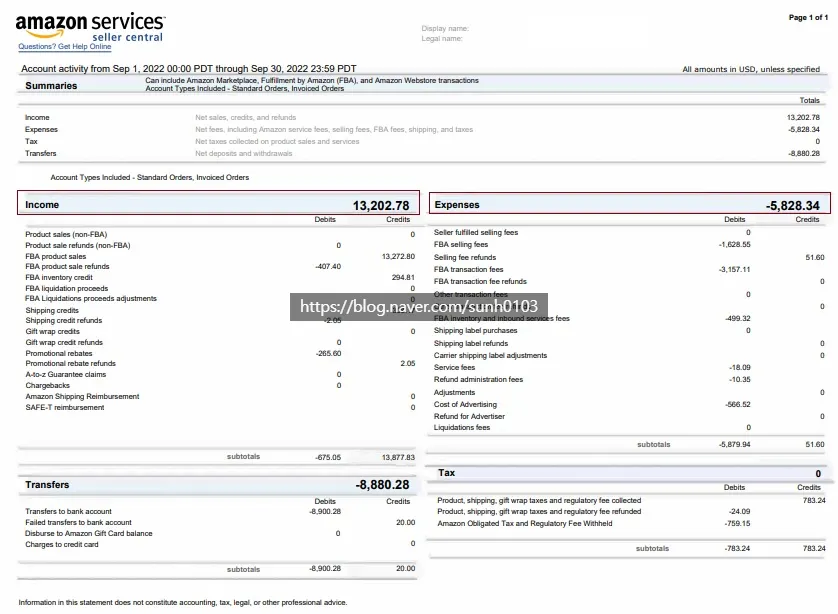The image size is (838, 614).
Task: Click the 'Transfers' section heading
Action: click(47, 485)
